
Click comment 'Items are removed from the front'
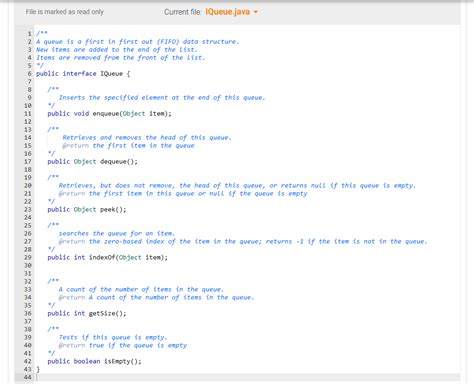point(120,58)
